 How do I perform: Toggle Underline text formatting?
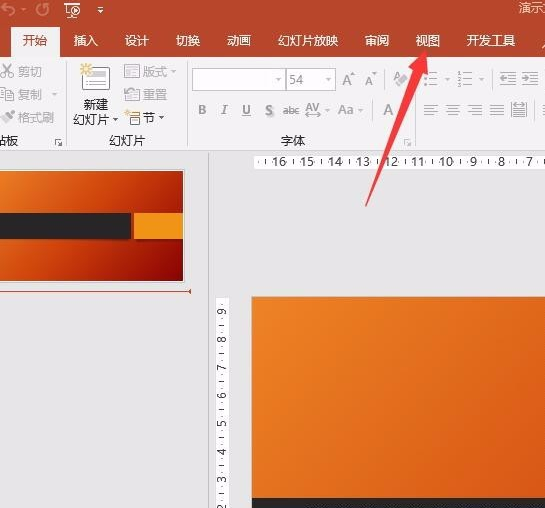coord(246,110)
